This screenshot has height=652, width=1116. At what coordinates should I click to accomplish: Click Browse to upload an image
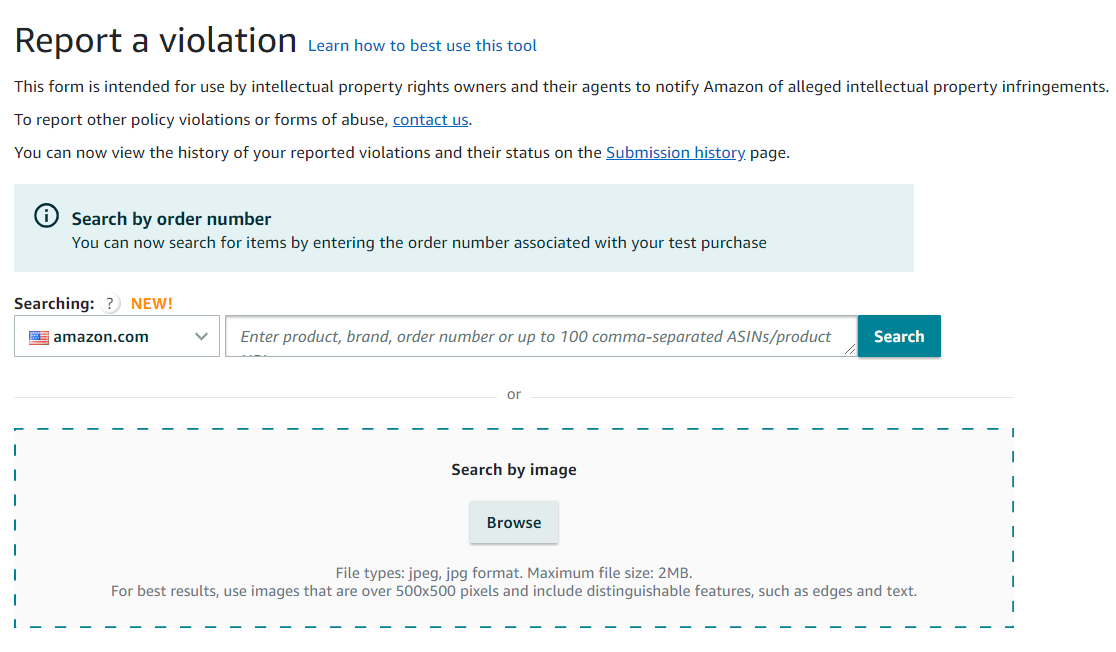(x=514, y=522)
